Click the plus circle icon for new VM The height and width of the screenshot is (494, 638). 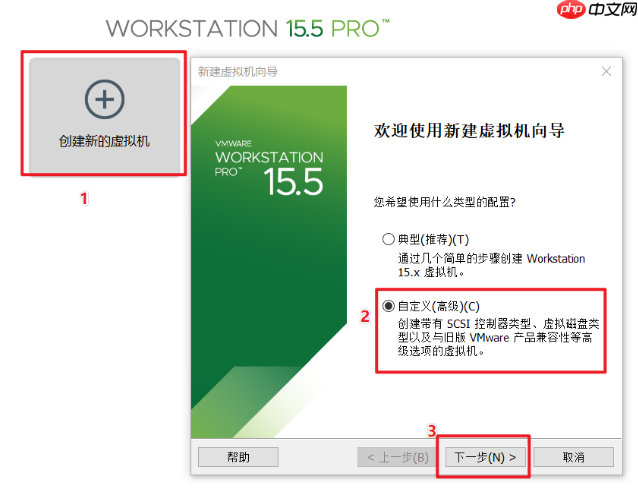tap(105, 99)
